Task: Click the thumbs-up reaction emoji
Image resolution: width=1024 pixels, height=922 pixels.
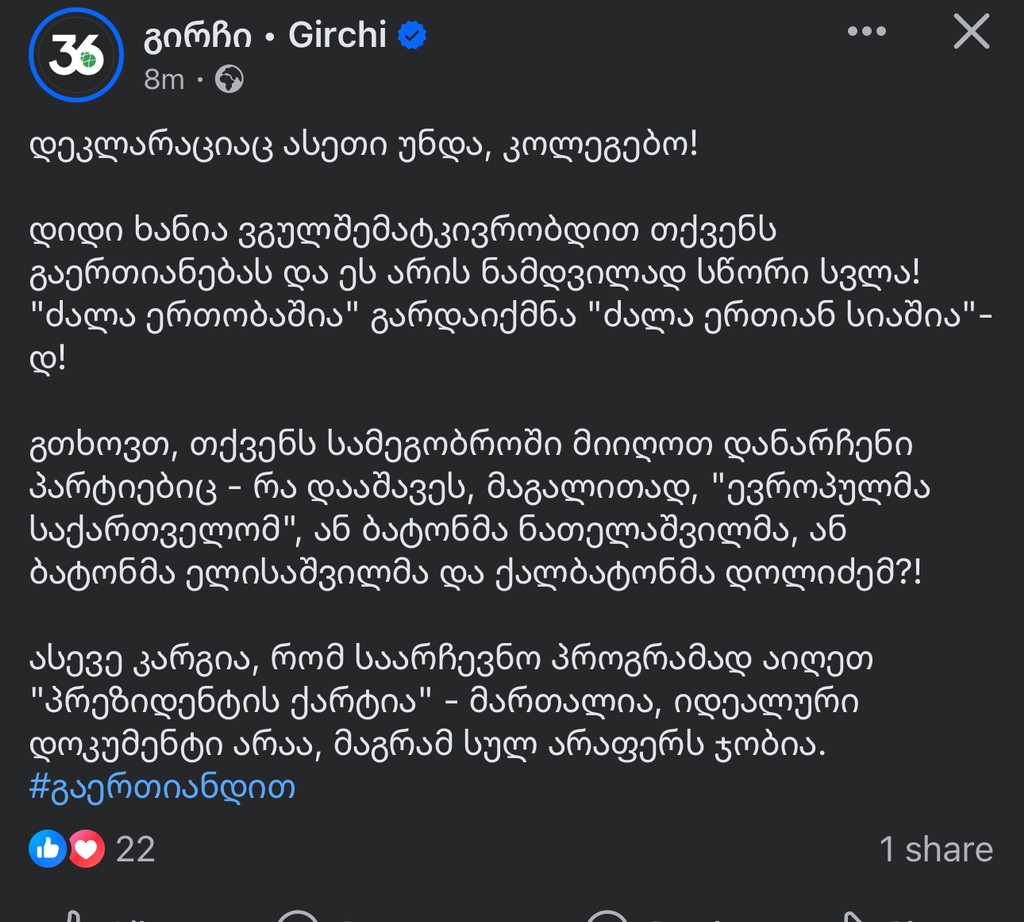Action: [48, 849]
